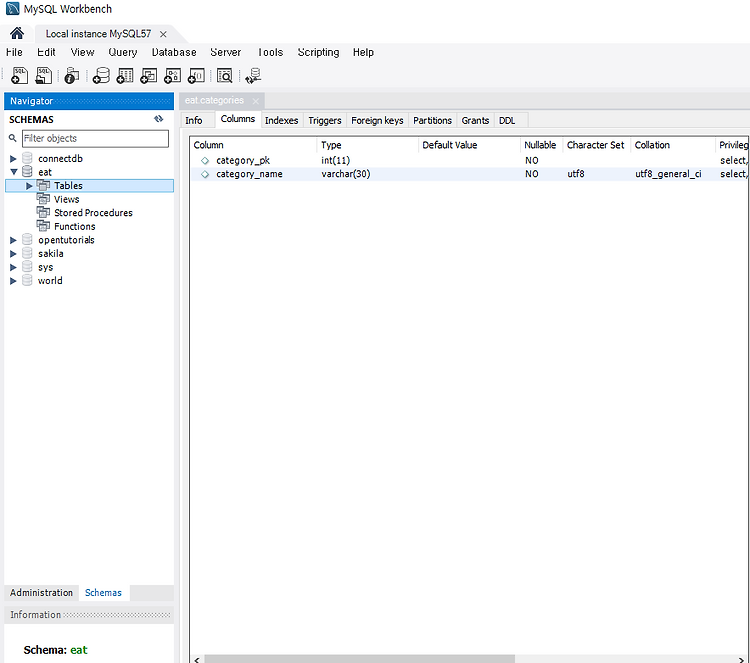
Task: Search table data toolbar icon
Action: pos(225,76)
